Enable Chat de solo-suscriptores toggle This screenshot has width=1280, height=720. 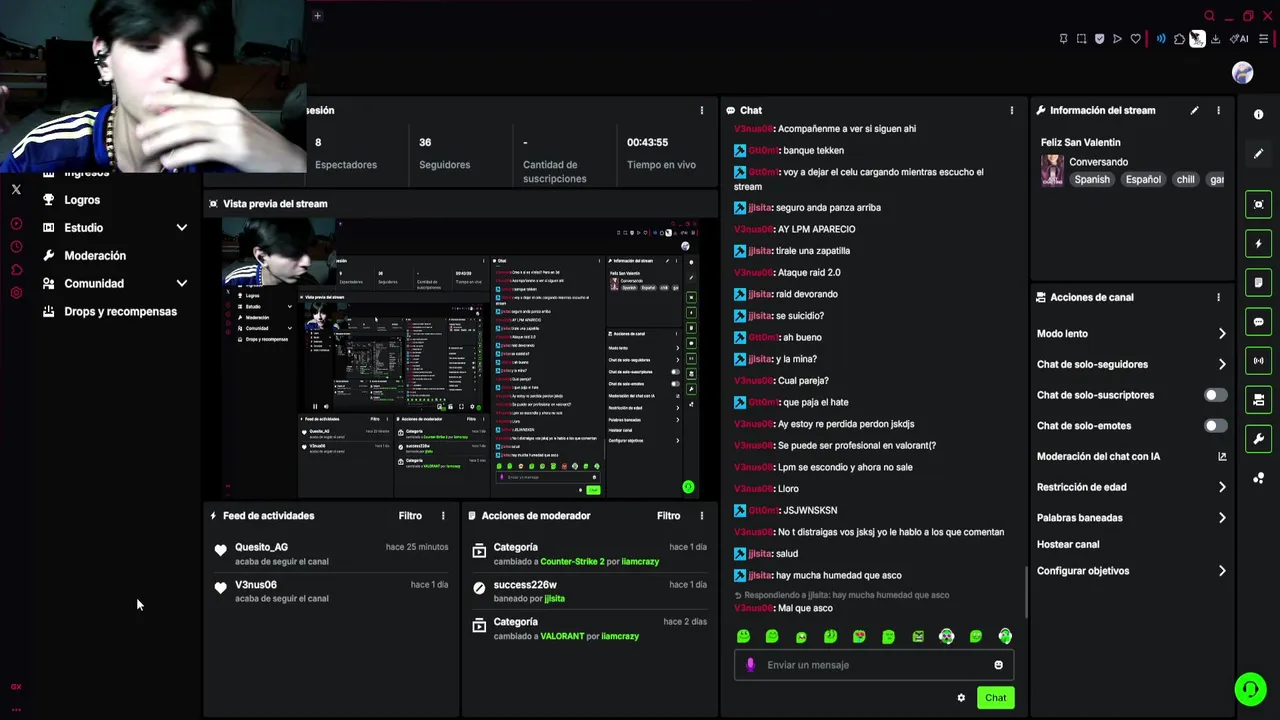[1215, 395]
